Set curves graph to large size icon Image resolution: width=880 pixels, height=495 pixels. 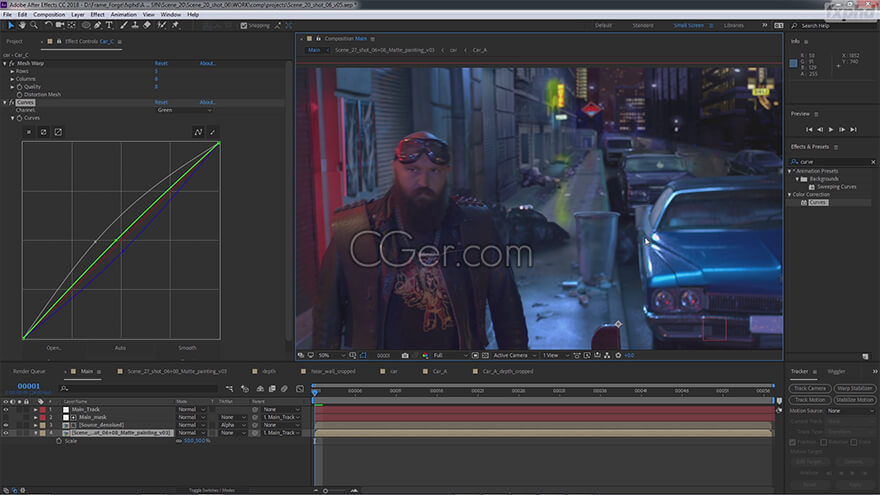58,132
